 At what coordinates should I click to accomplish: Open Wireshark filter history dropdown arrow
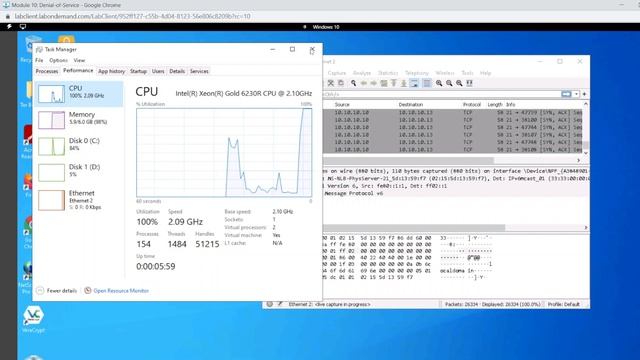pos(576,94)
